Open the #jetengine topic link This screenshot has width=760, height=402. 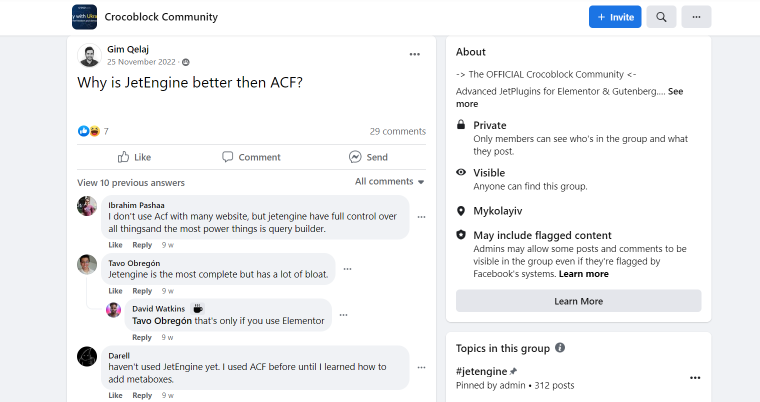click(x=481, y=371)
